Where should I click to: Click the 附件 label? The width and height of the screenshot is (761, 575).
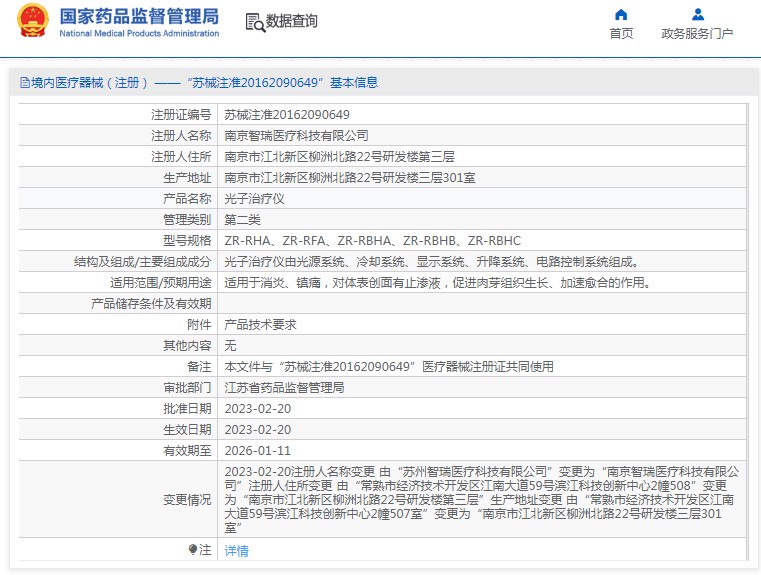point(199,325)
